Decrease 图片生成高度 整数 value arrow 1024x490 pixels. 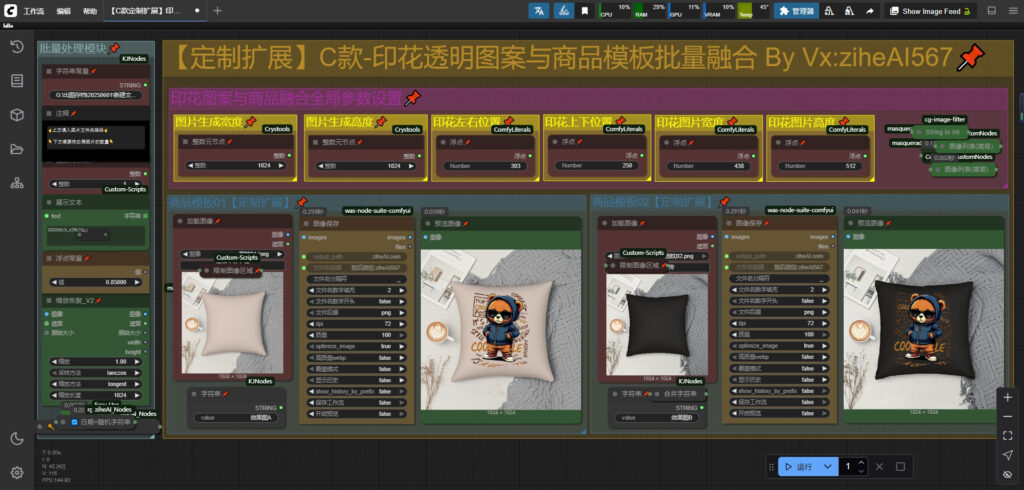[321, 166]
